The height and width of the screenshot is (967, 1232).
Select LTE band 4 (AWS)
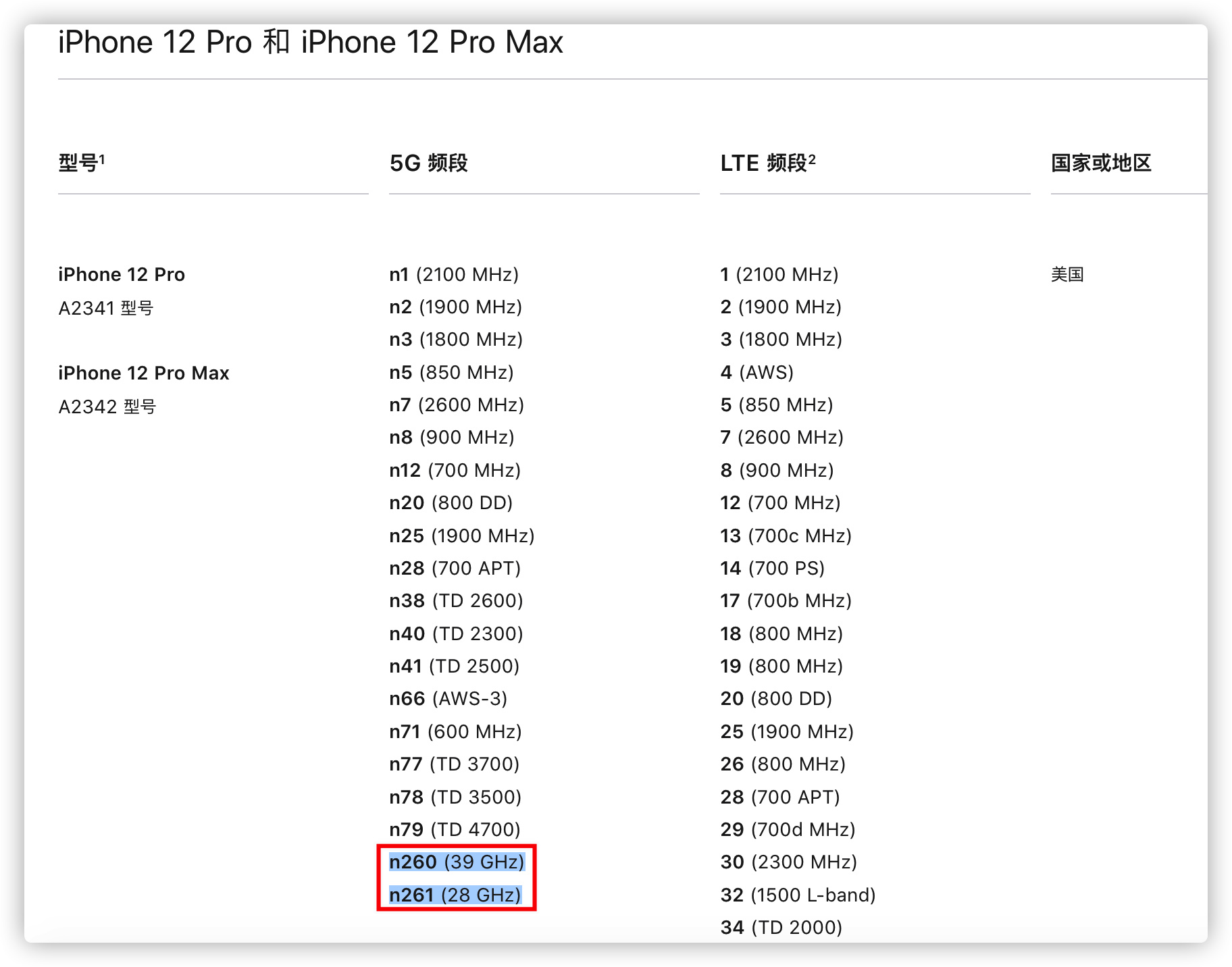tap(757, 372)
